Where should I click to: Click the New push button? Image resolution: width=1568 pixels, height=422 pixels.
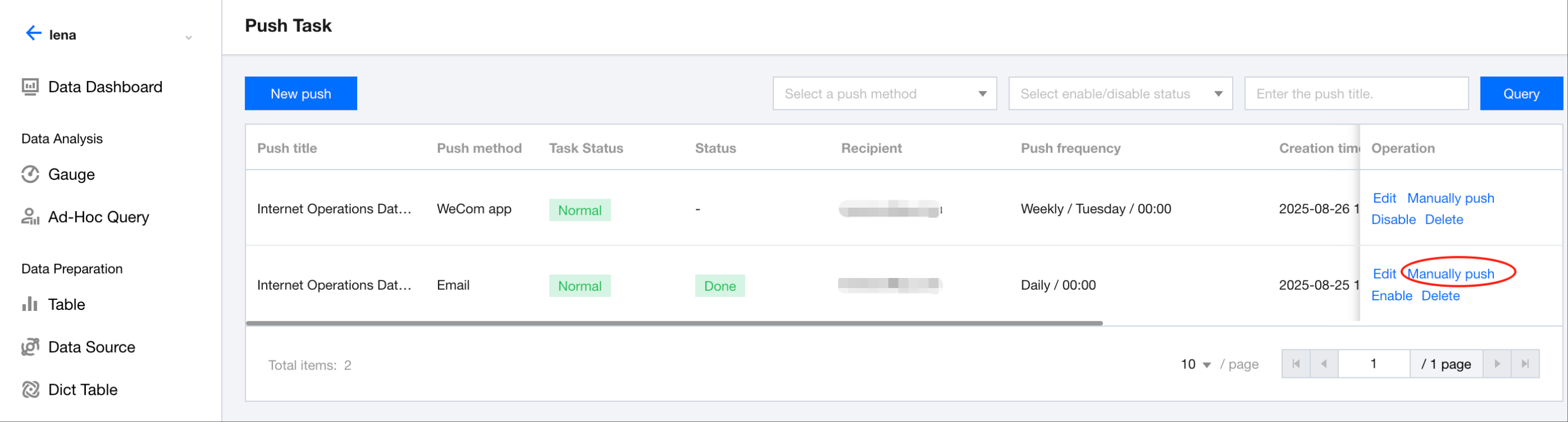point(301,94)
